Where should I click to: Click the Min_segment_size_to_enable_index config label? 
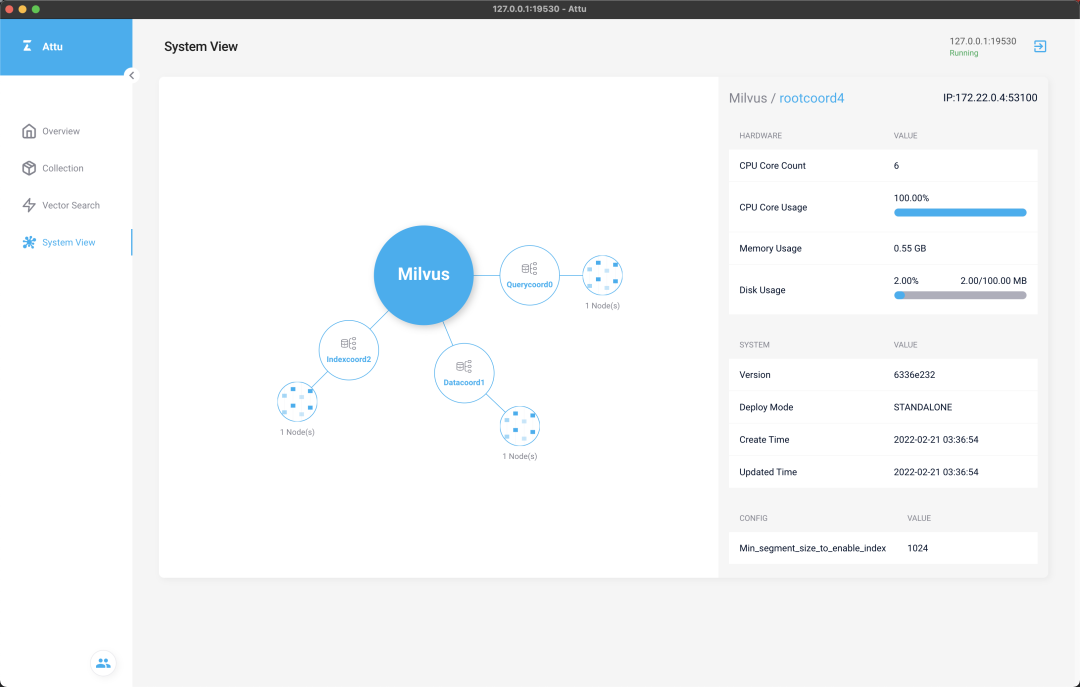812,548
